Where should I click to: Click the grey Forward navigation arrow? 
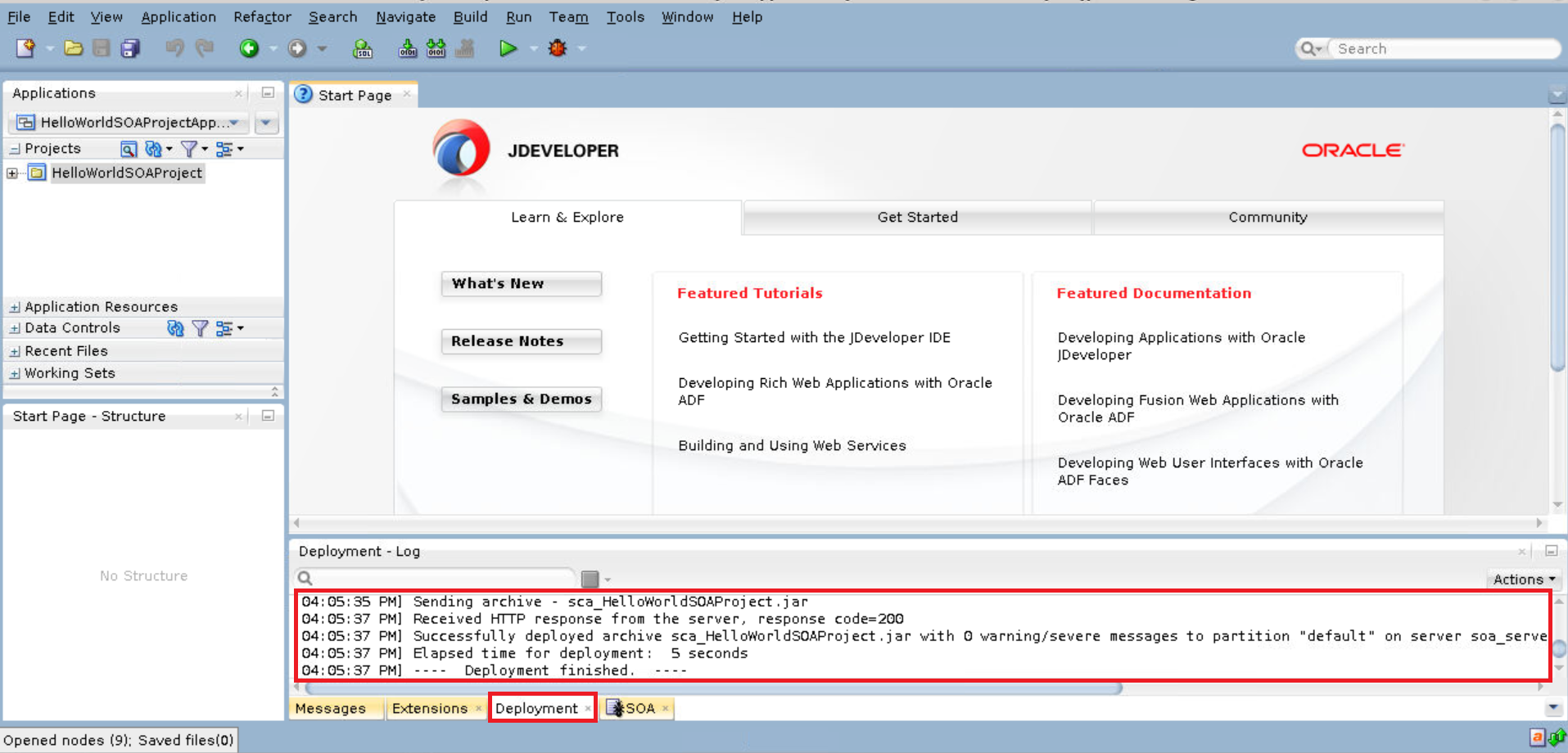pyautogui.click(x=297, y=48)
